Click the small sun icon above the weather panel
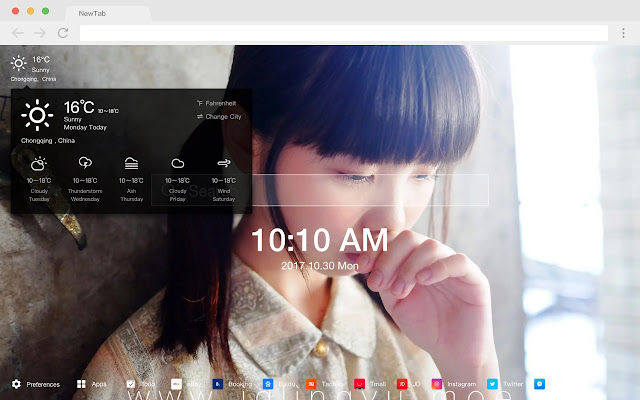640x400 pixels. [19, 63]
